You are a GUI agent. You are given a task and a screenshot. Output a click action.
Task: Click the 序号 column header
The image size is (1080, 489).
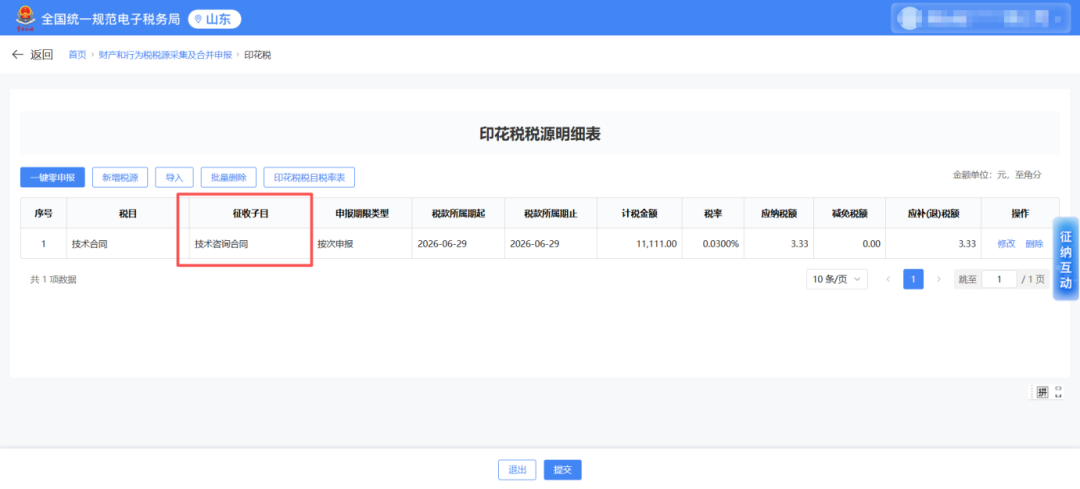tap(43, 214)
